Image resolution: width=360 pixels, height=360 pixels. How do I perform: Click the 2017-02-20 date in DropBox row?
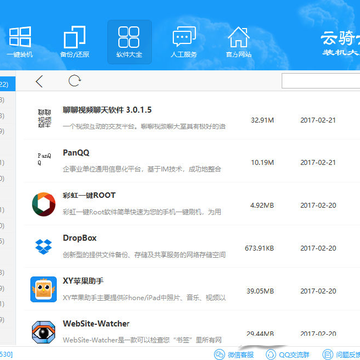pyautogui.click(x=318, y=248)
